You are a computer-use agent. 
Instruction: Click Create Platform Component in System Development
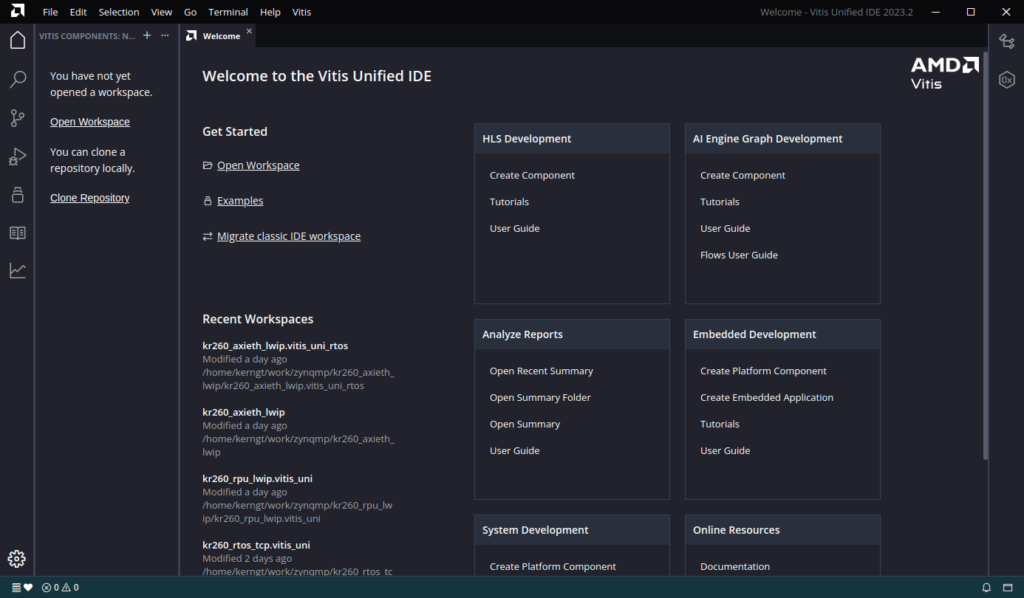pyautogui.click(x=552, y=567)
